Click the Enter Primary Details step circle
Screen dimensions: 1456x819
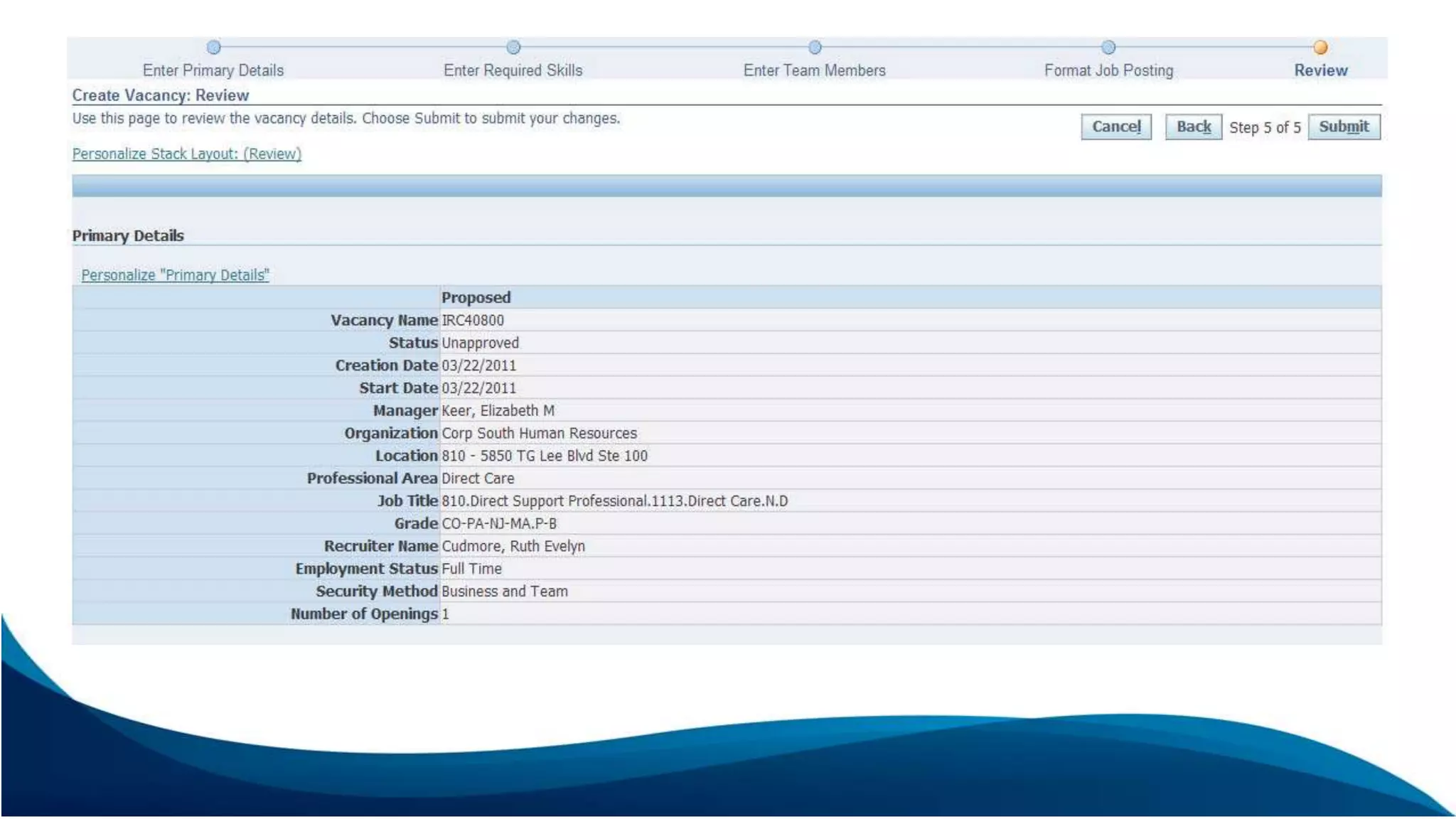point(213,48)
